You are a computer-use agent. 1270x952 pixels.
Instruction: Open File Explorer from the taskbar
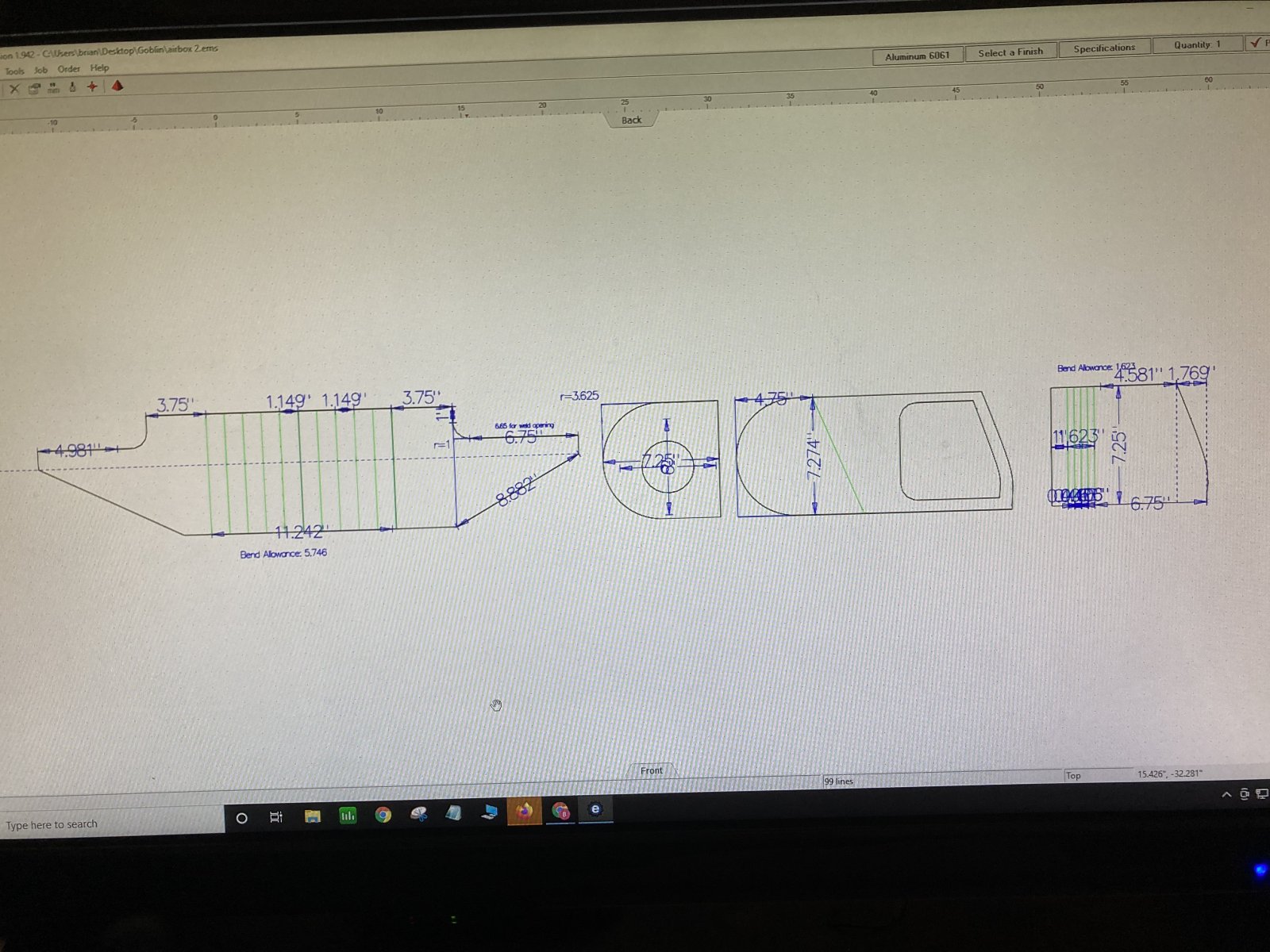point(313,816)
